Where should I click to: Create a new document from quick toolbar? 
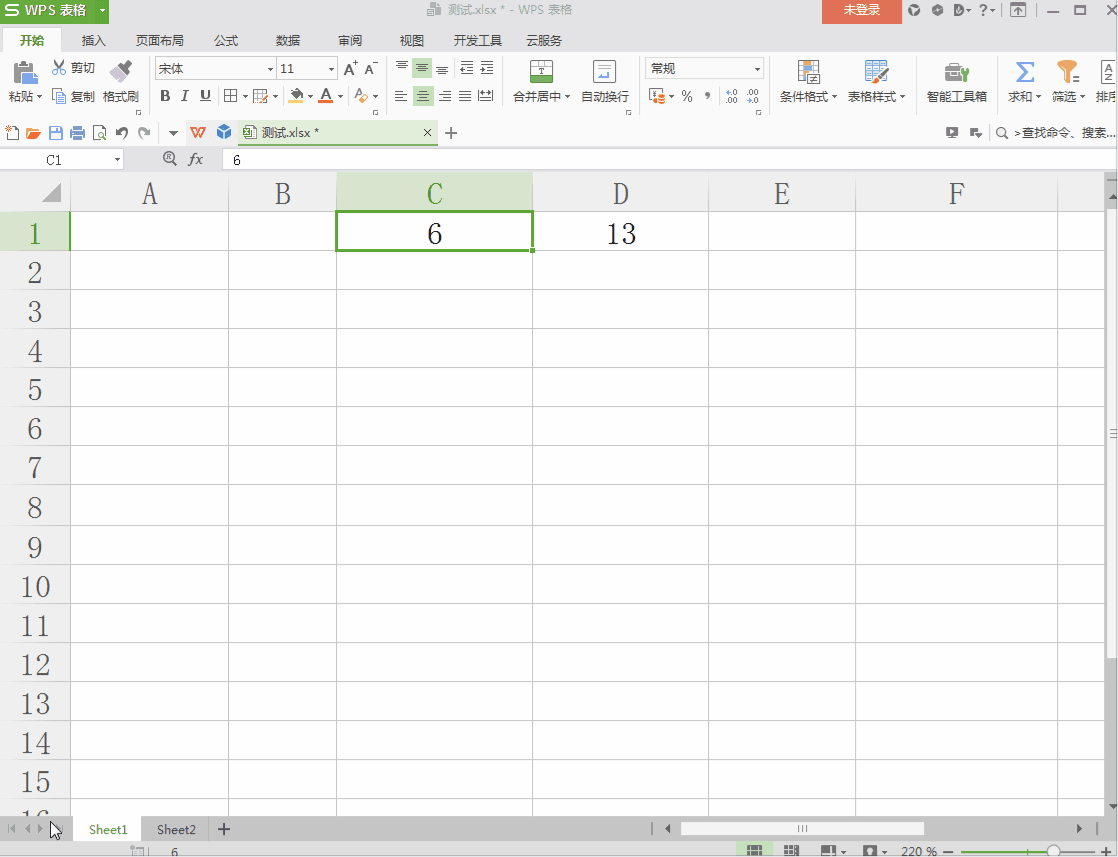[12, 133]
